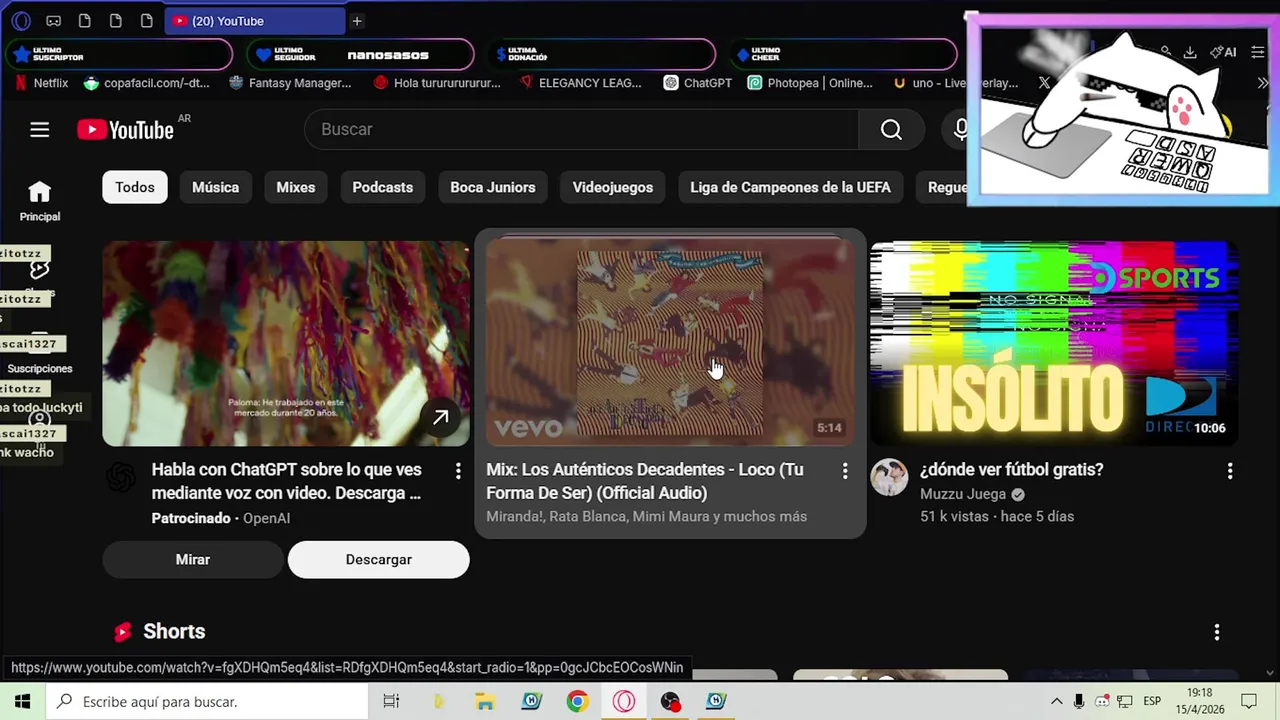Open options for the ChatGPT ad

[458, 470]
